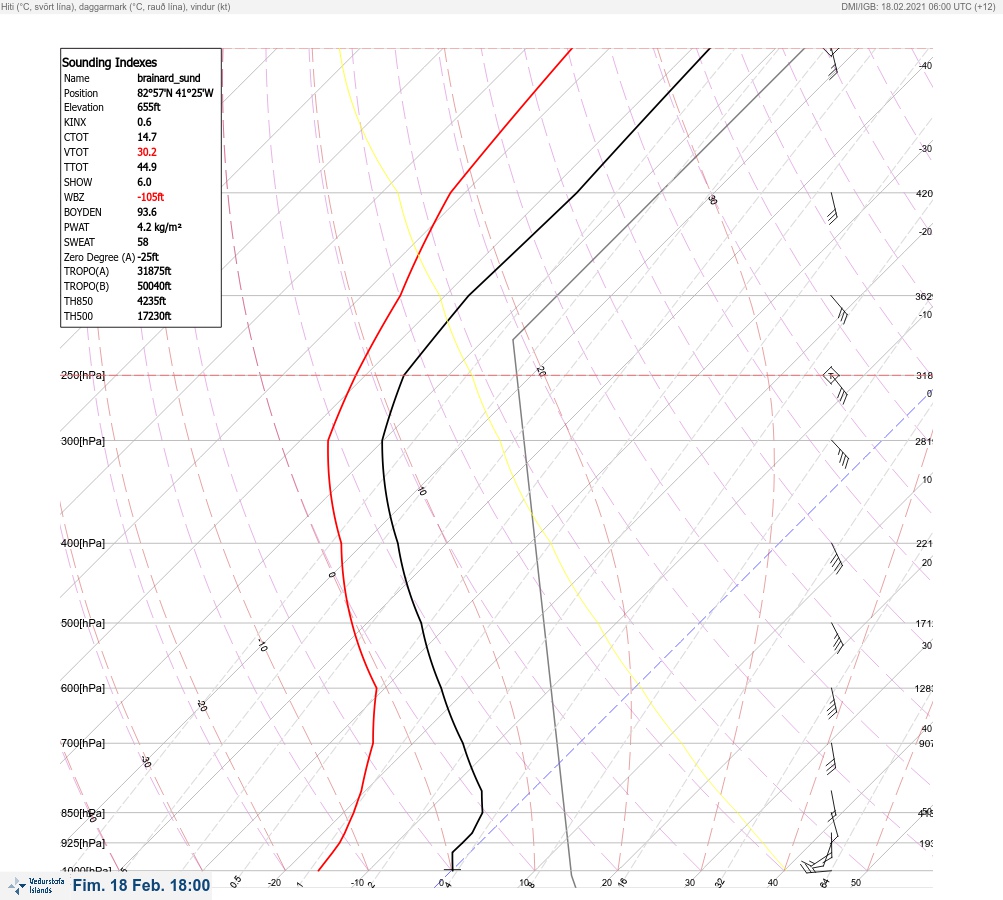Click the KINX value '0.6'
The width and height of the screenshot is (1003, 900).
pos(144,122)
